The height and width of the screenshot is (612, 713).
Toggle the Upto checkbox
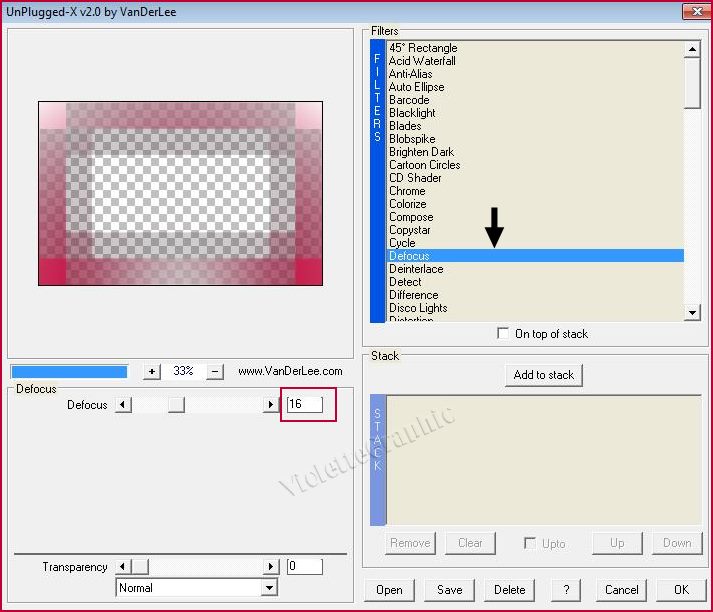[x=530, y=543]
